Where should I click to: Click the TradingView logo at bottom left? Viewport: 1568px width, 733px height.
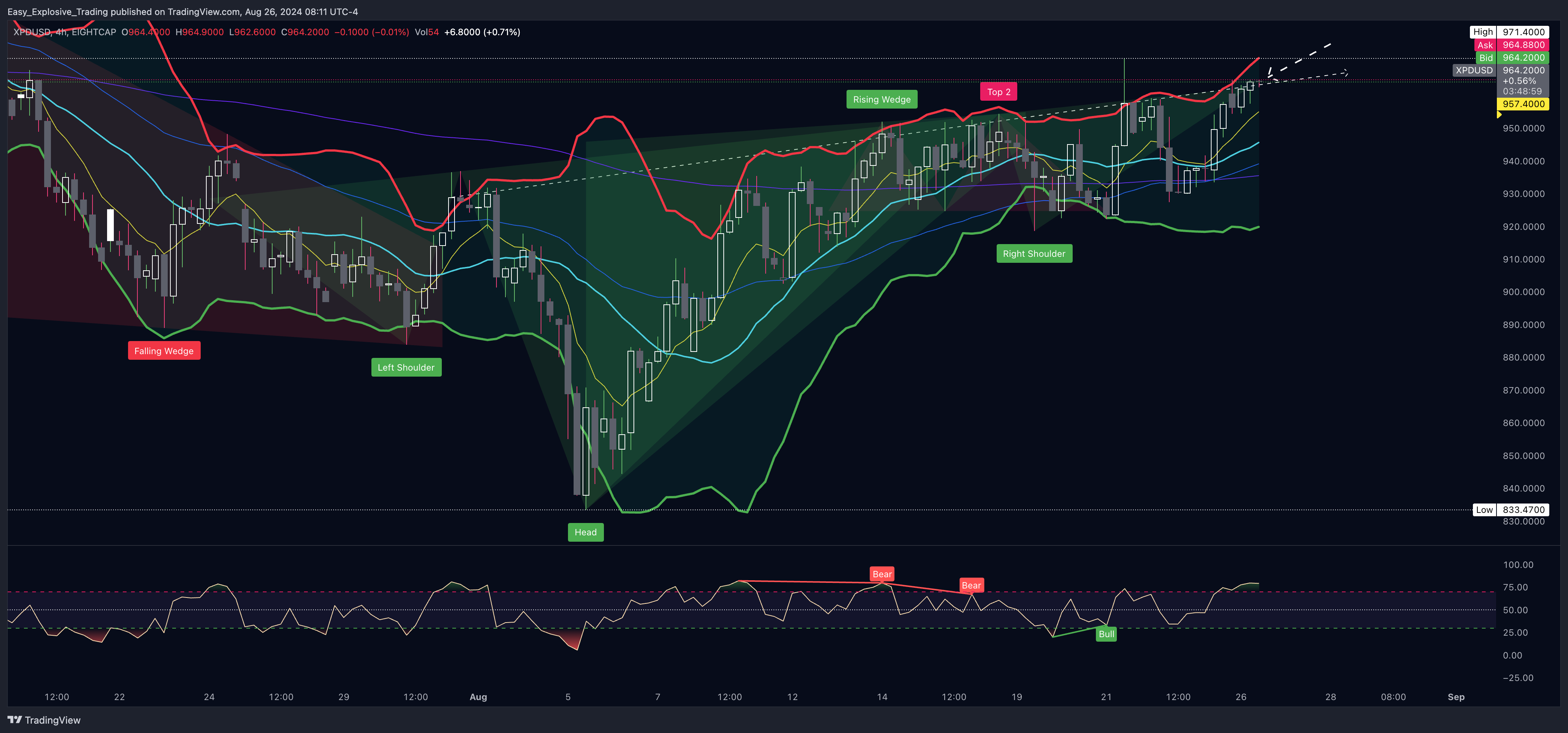pos(44,720)
